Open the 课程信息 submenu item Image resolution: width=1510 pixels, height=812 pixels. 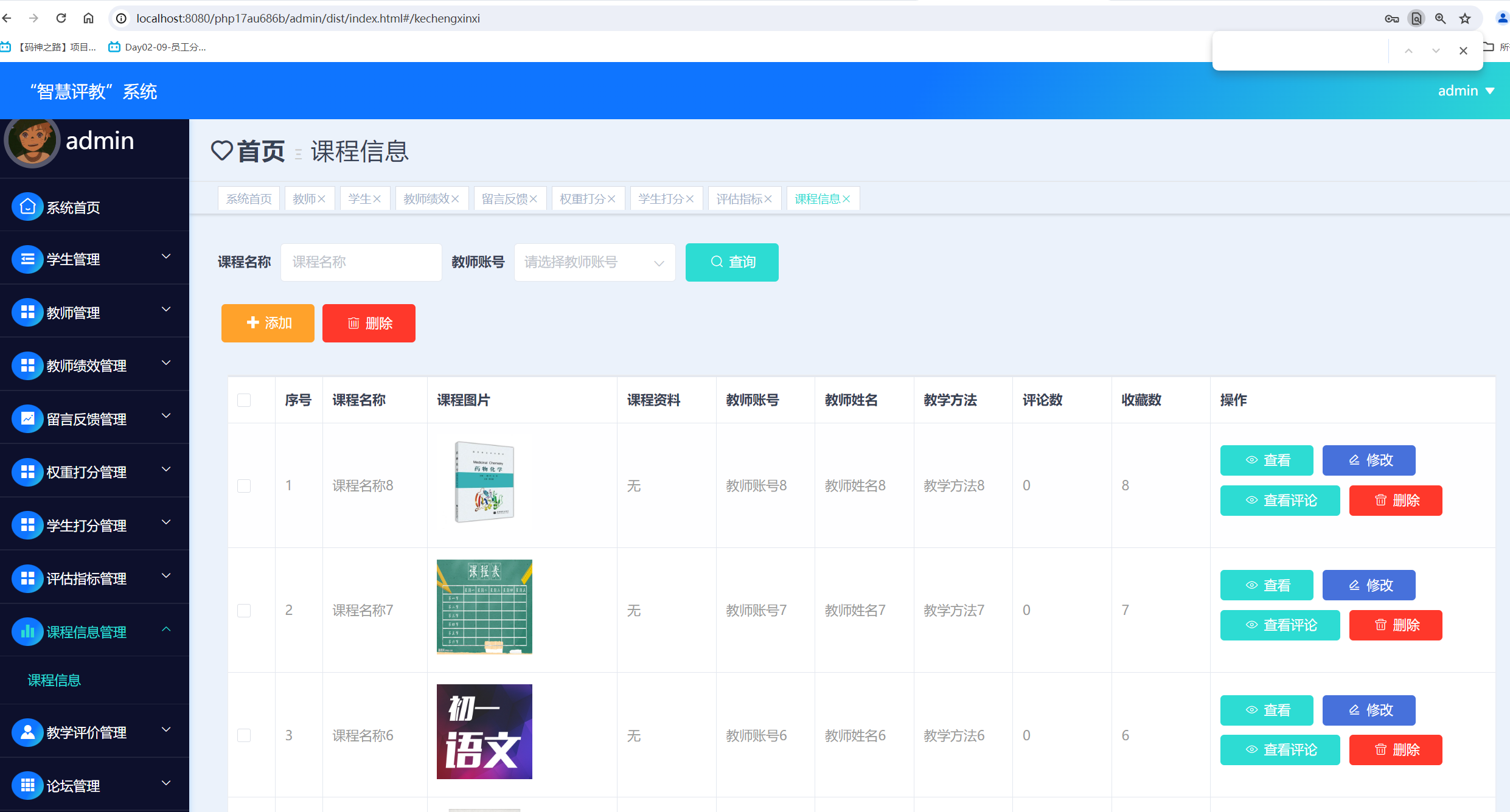pos(54,680)
